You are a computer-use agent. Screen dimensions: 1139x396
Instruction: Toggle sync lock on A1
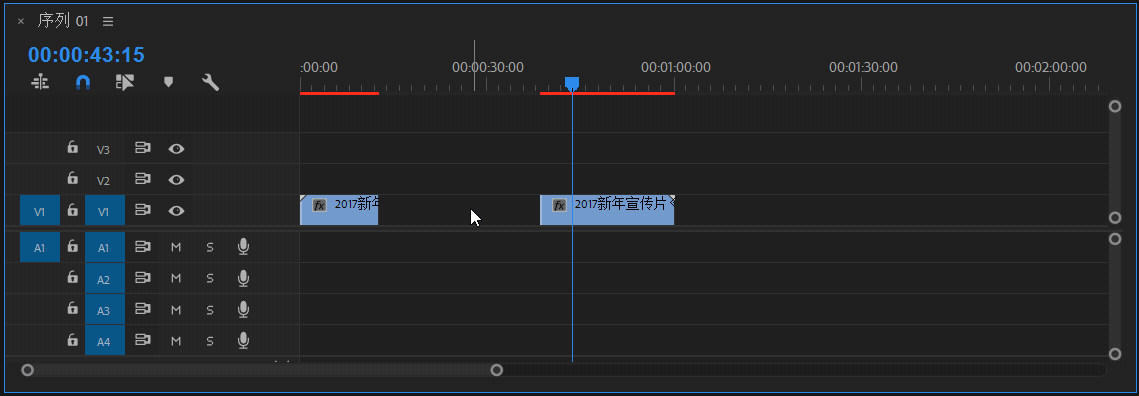coord(142,247)
